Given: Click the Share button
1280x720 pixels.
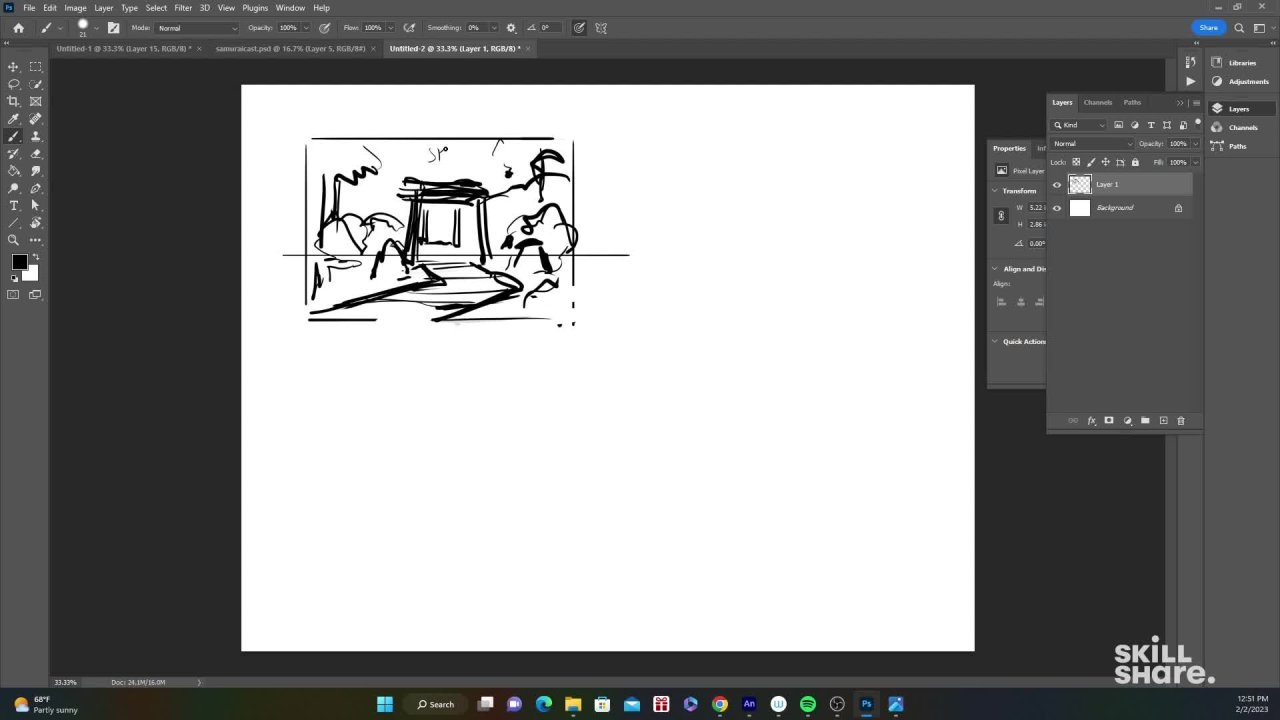Looking at the screenshot, I should 1208,28.
